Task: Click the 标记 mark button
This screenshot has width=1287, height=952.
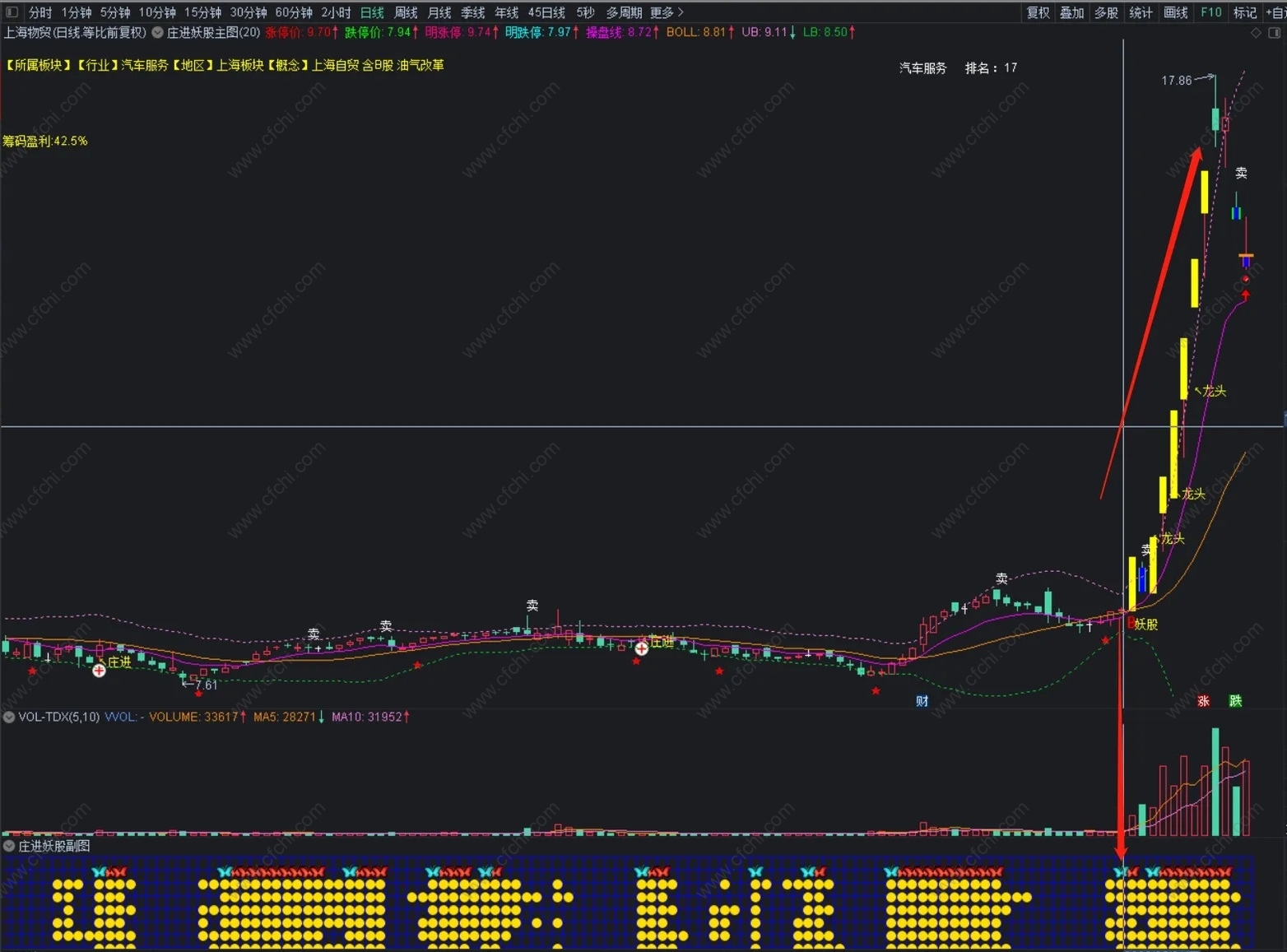Action: click(x=1245, y=12)
